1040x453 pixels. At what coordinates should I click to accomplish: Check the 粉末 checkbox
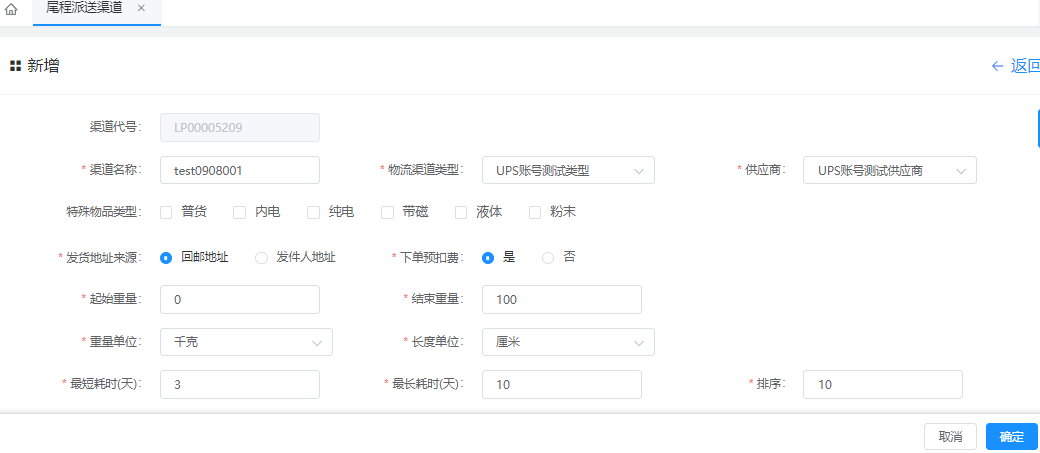pyautogui.click(x=535, y=212)
